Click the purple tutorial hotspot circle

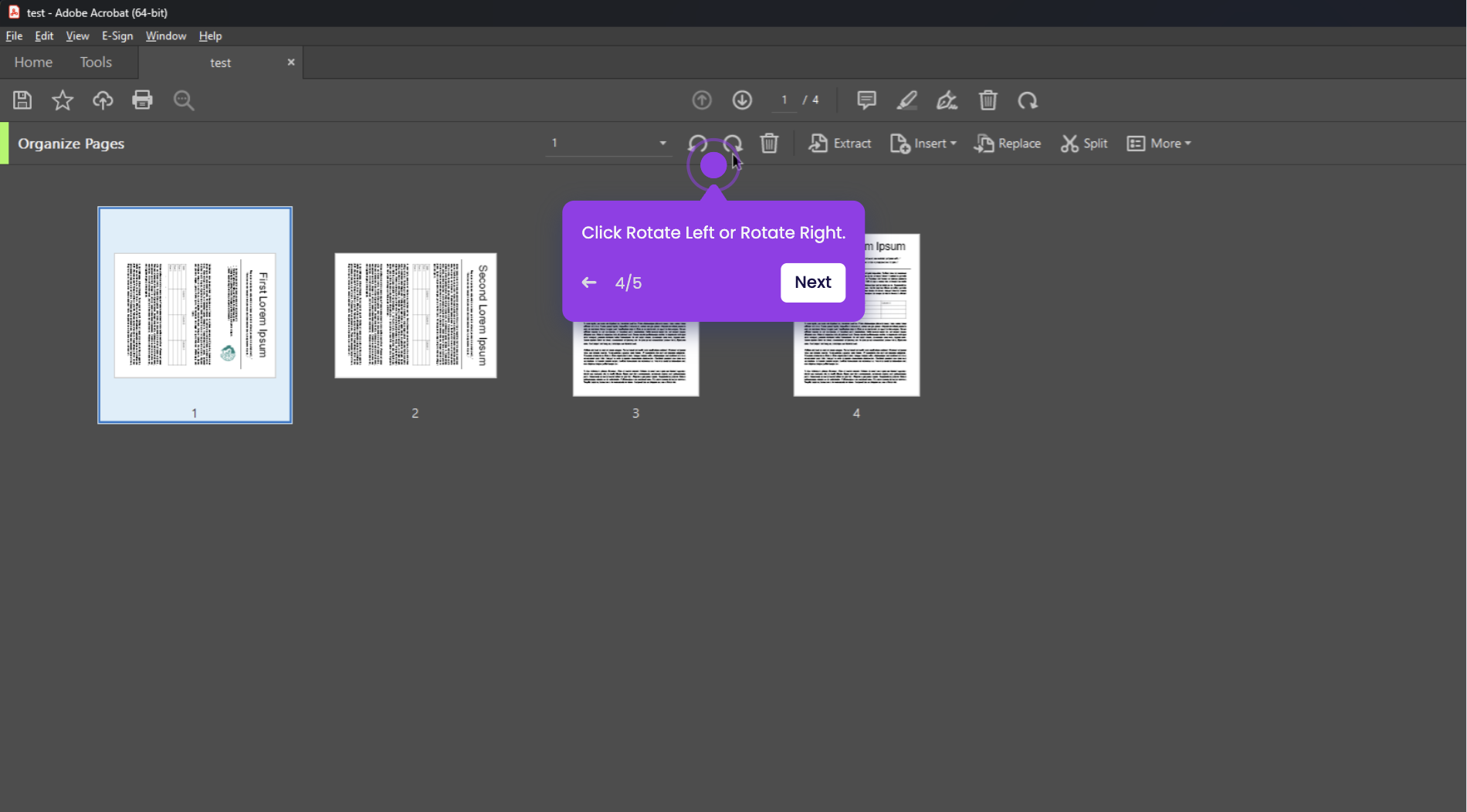pos(713,165)
